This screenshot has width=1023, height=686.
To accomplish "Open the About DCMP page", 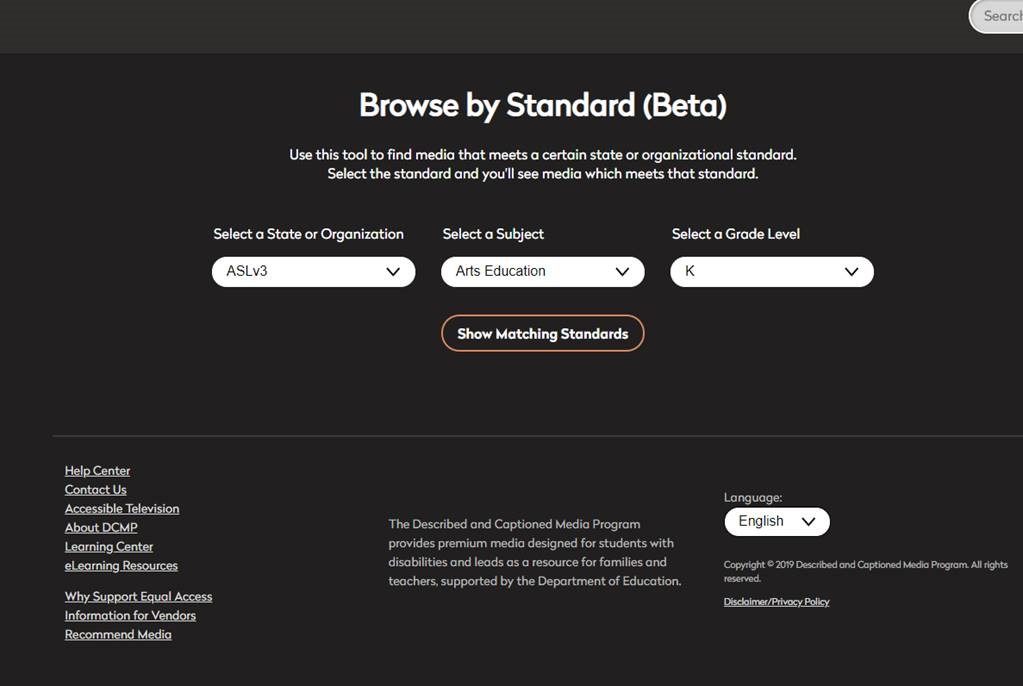I will click(101, 527).
